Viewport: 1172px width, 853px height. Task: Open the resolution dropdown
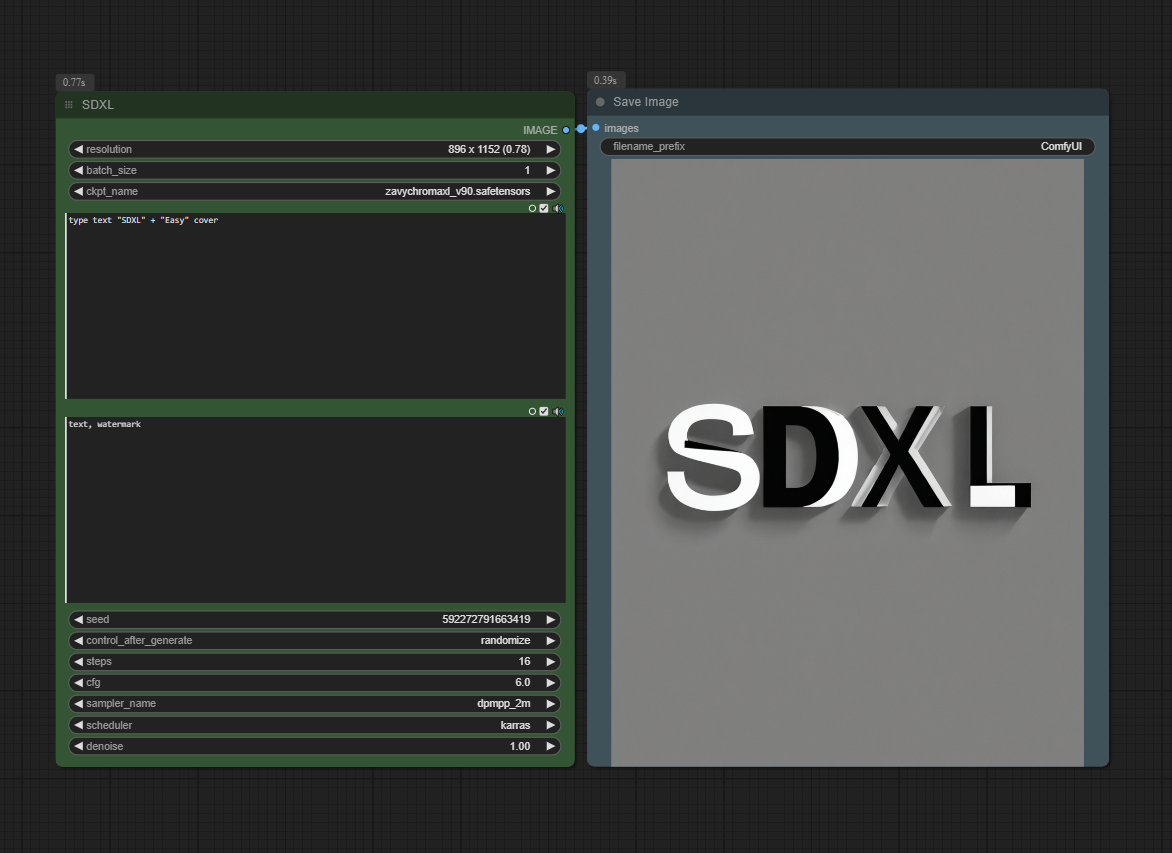[315, 150]
